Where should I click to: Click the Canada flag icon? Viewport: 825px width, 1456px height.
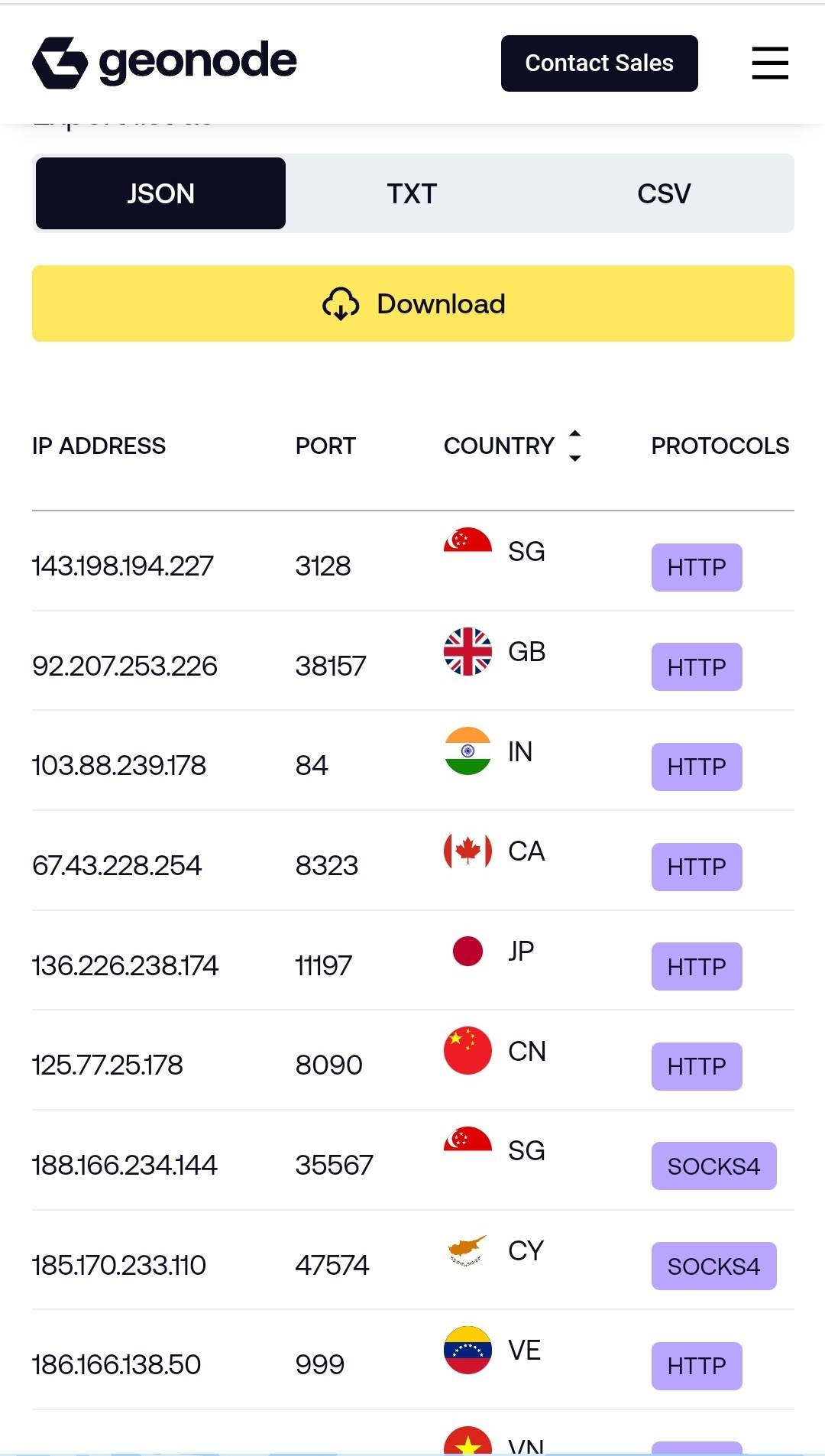(467, 851)
